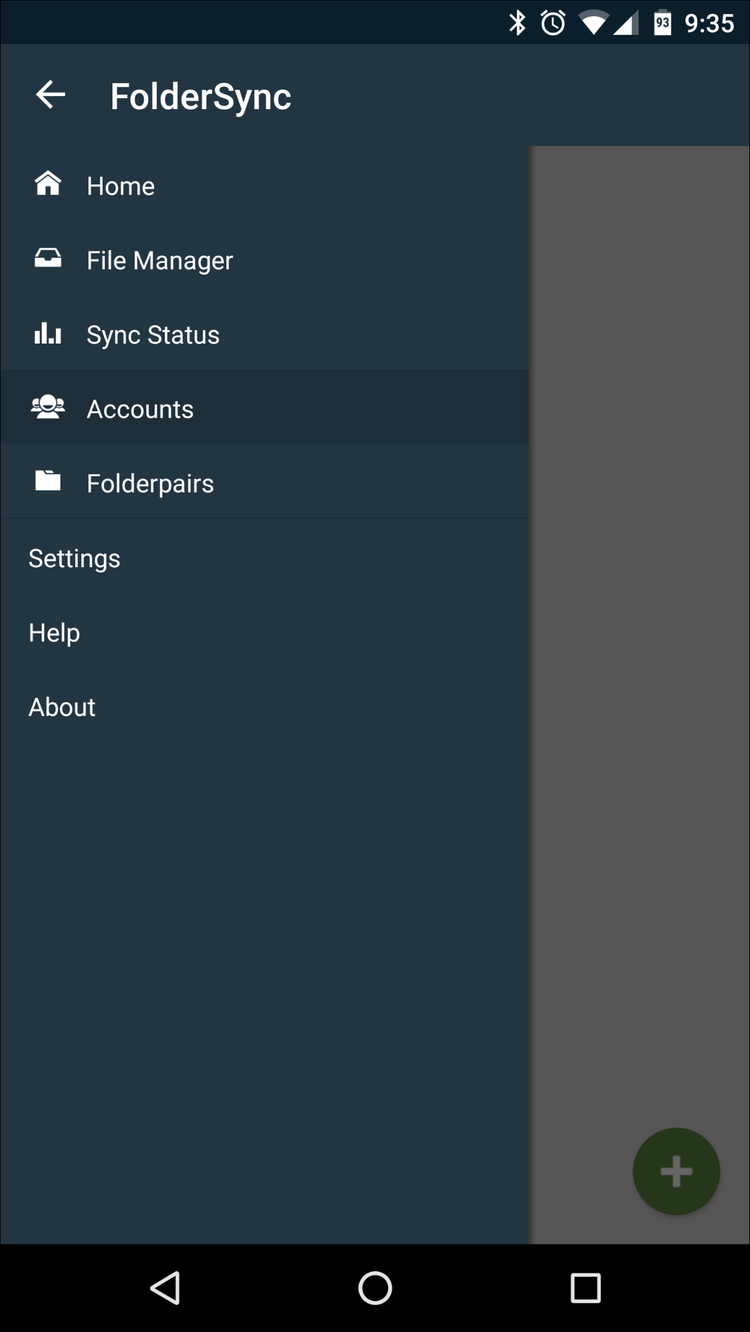Screen dimensions: 750x1332
Task: Select the Folderpairs folder icon
Action: tap(47, 481)
